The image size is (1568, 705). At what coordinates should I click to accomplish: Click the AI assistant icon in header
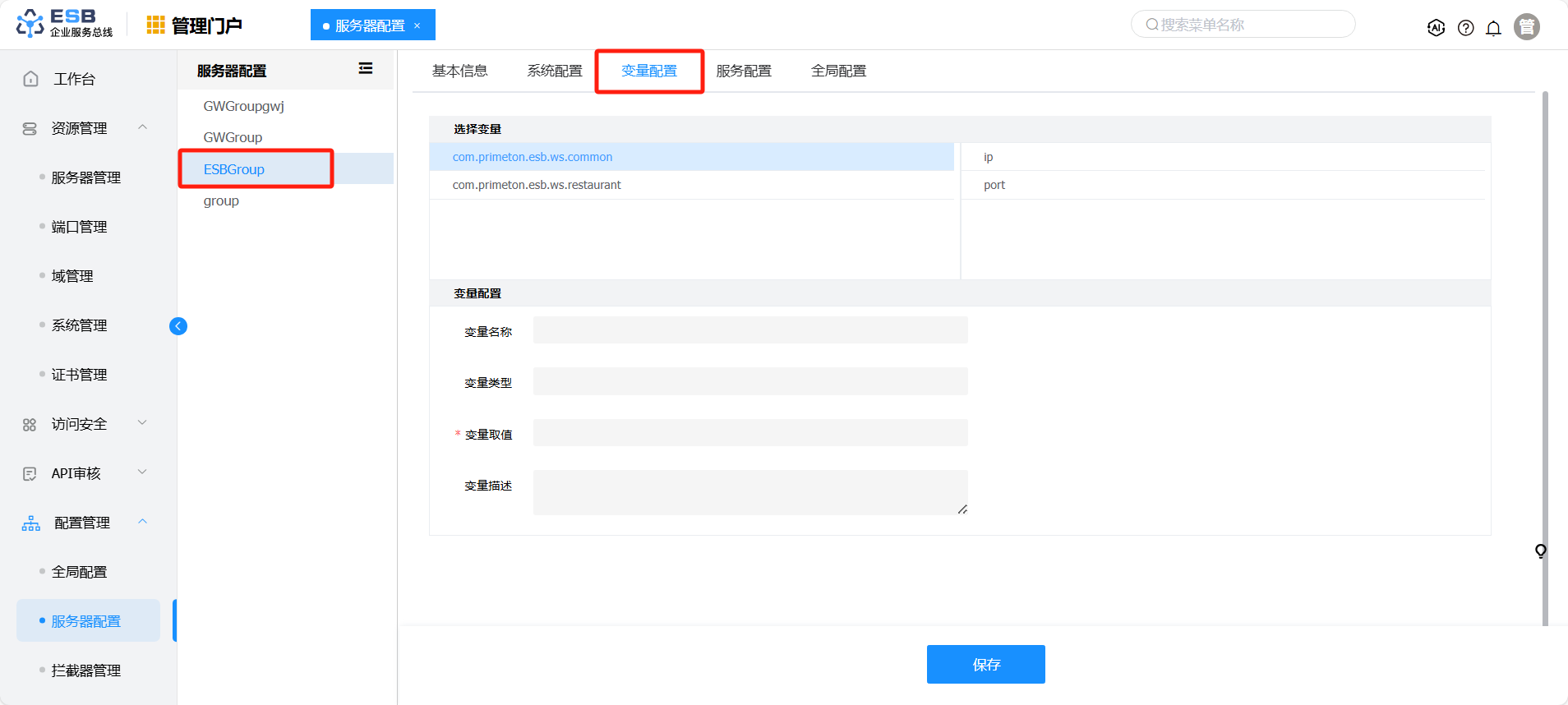[x=1436, y=27]
